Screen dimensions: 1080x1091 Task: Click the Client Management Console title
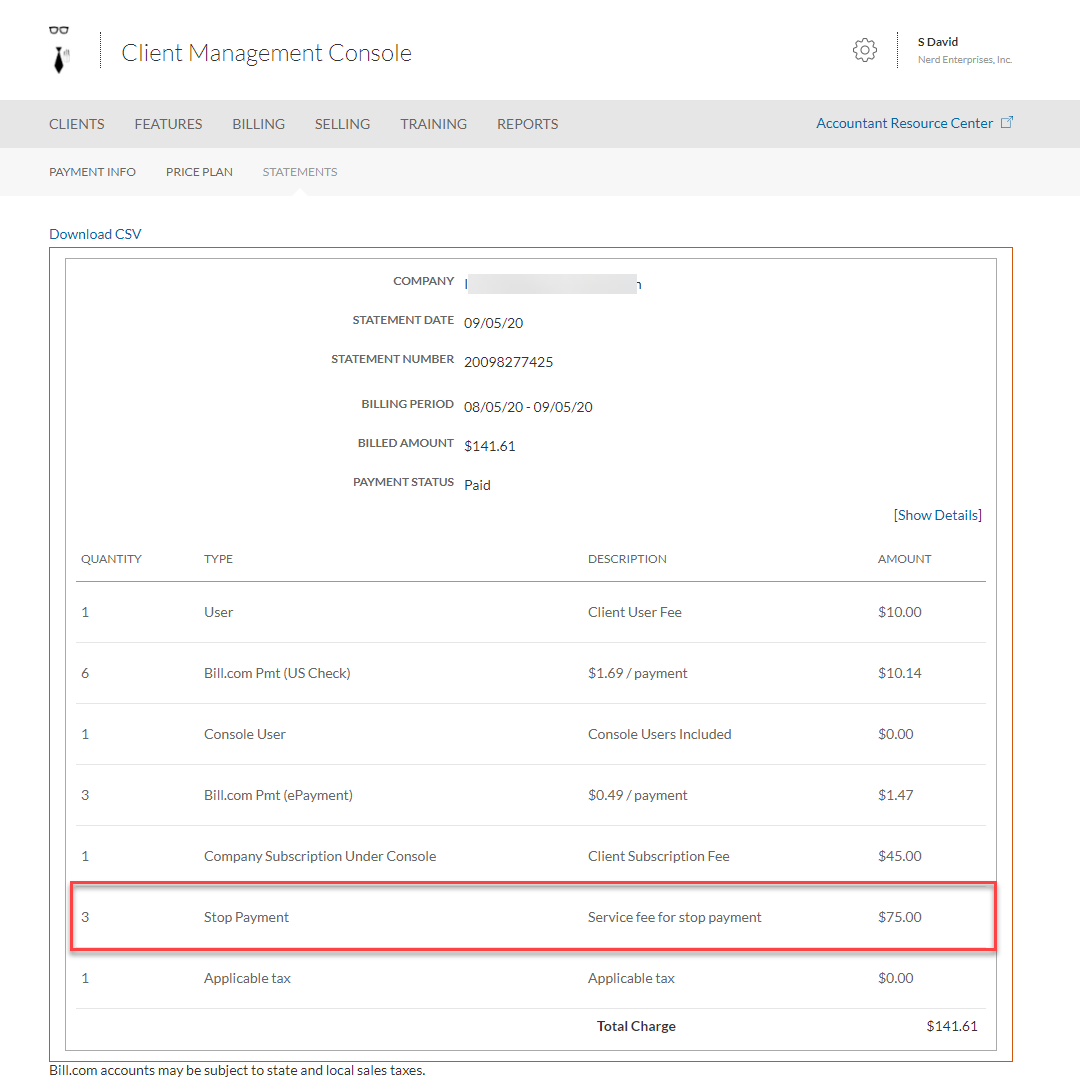267,53
